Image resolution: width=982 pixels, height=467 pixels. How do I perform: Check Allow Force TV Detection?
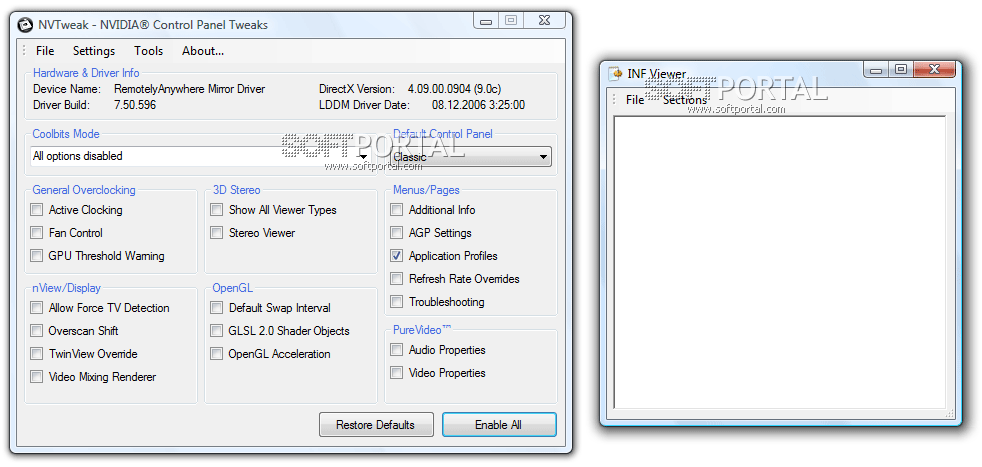[37, 308]
